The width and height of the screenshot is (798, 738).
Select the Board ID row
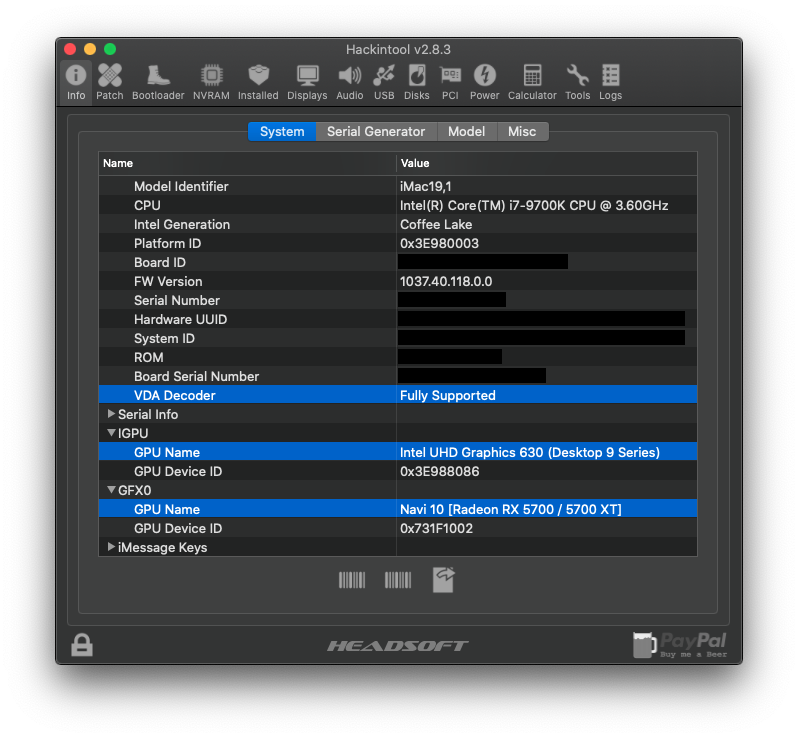[x=398, y=262]
